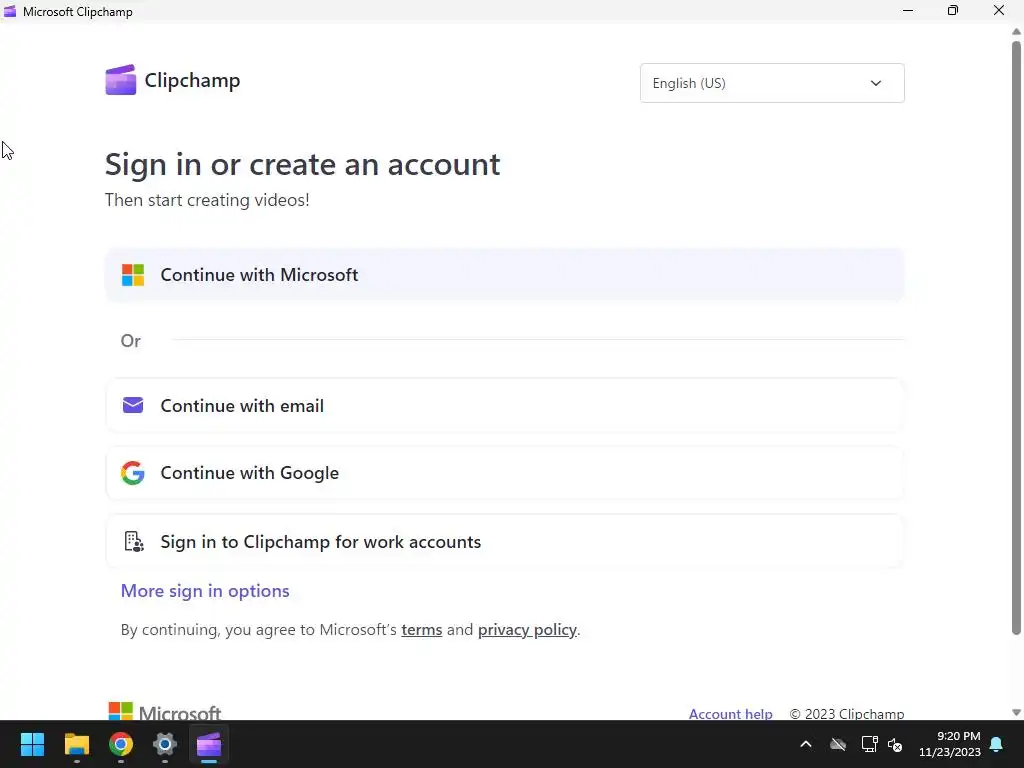Click the vertical scrollbar thumb

1016,338
